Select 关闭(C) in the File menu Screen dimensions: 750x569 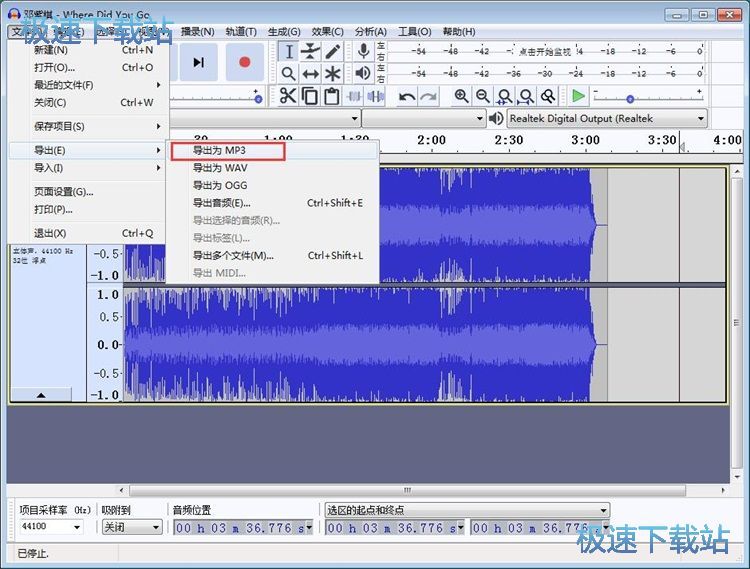[x=88, y=102]
